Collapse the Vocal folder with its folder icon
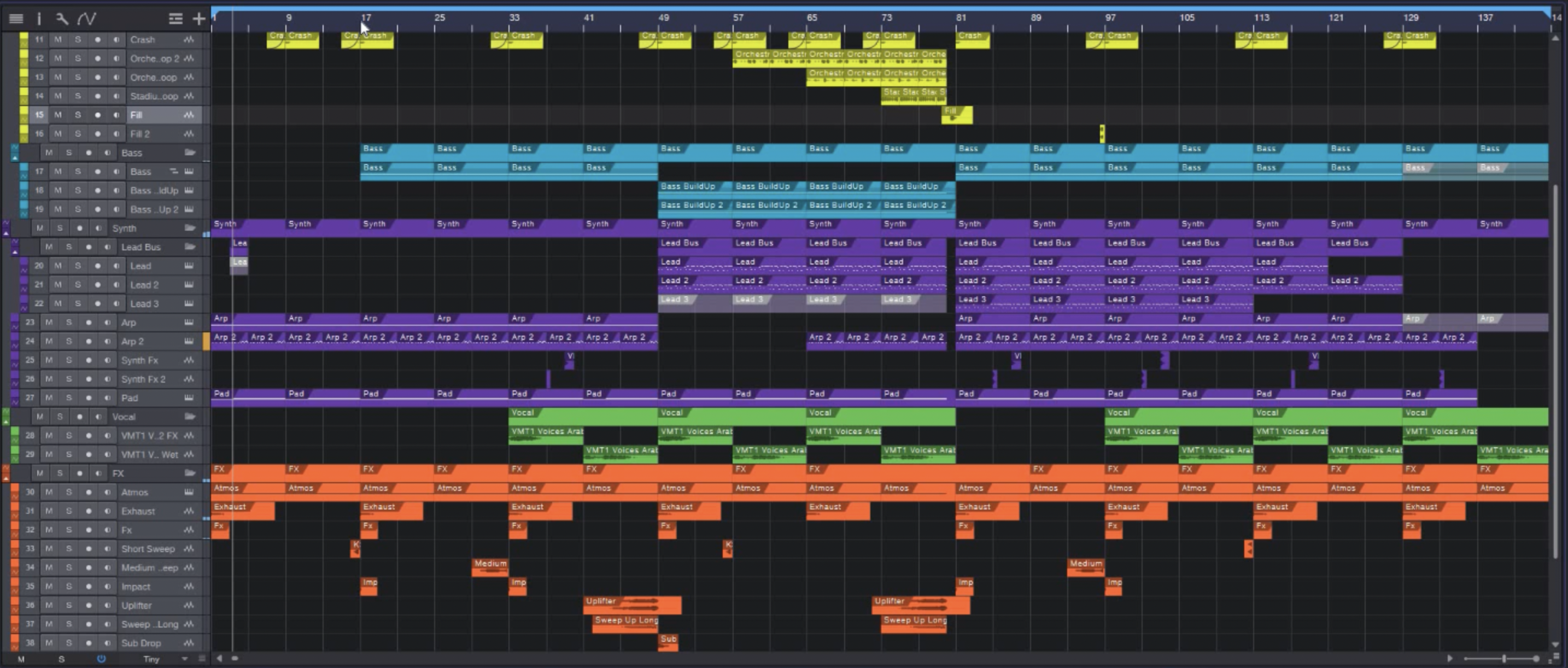Image resolution: width=1568 pixels, height=668 pixels. point(190,417)
